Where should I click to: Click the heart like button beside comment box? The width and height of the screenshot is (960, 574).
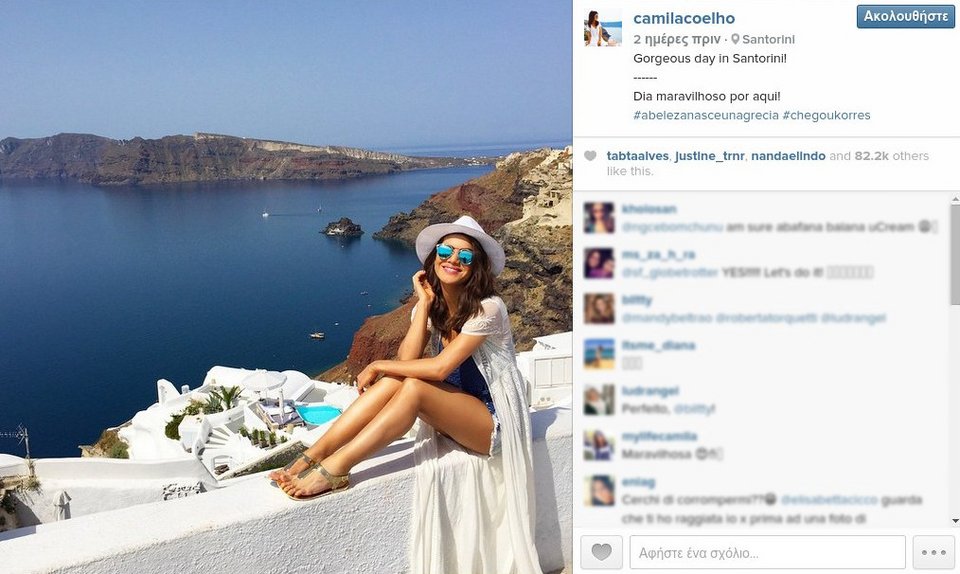[x=601, y=552]
